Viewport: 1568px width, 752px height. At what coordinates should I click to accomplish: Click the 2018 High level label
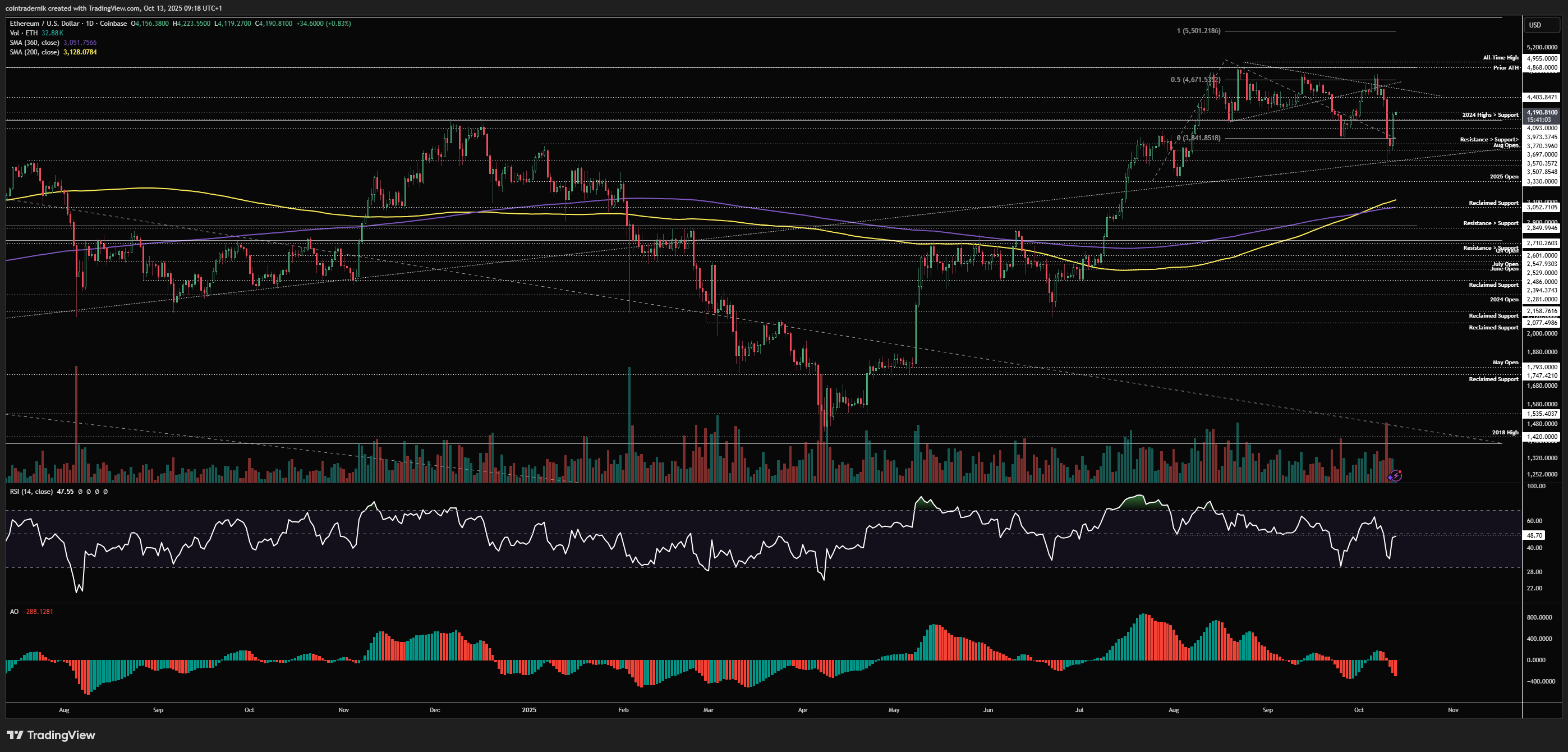[1505, 432]
